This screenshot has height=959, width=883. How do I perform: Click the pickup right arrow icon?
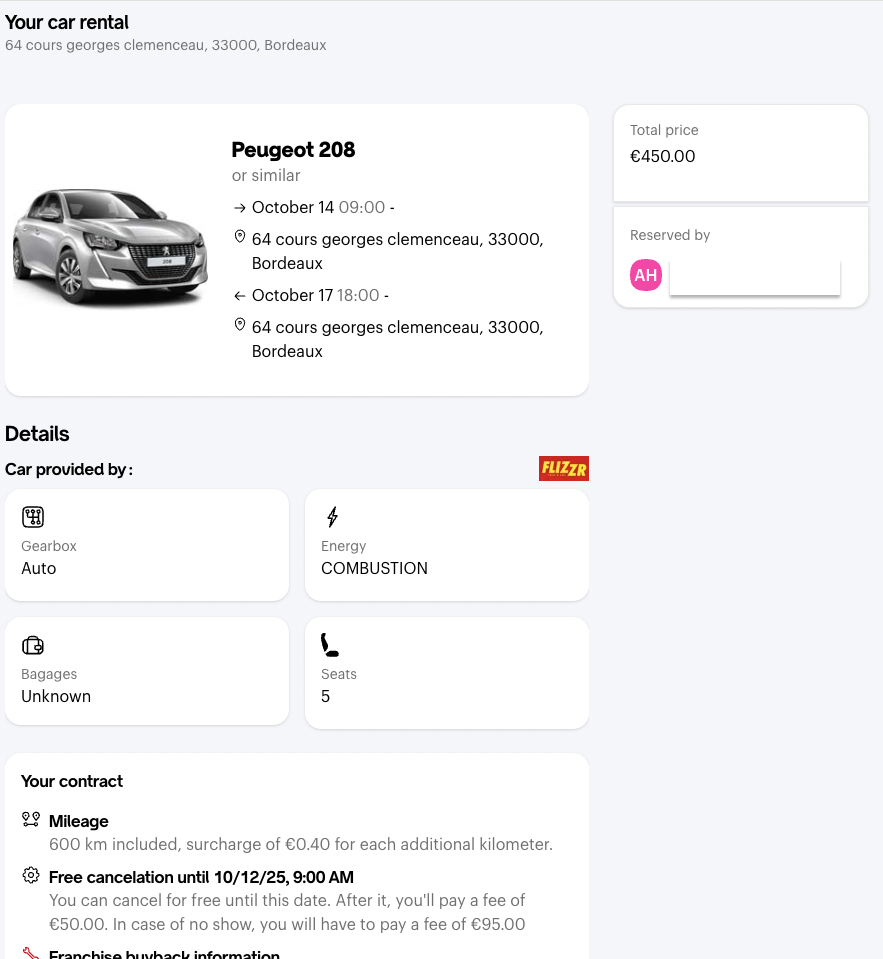tap(239, 208)
